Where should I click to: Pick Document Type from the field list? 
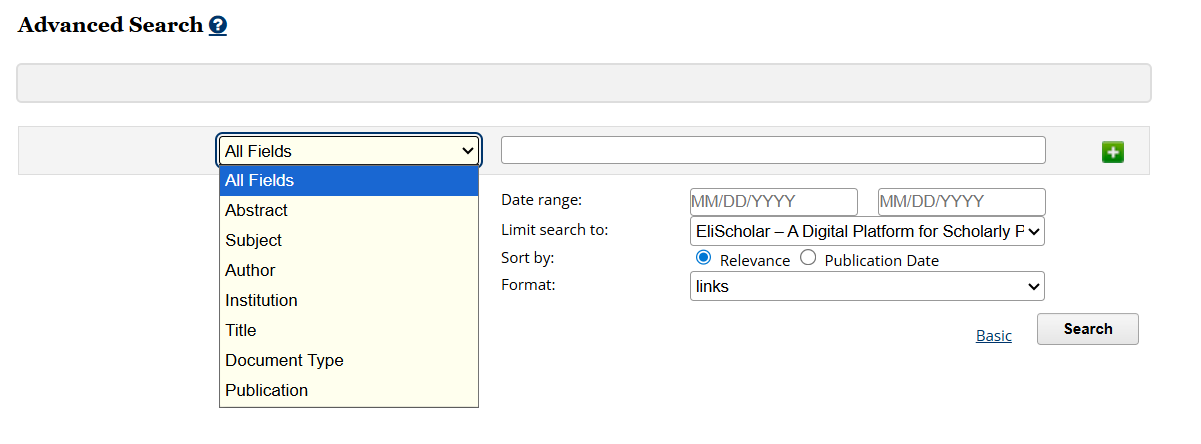point(348,361)
